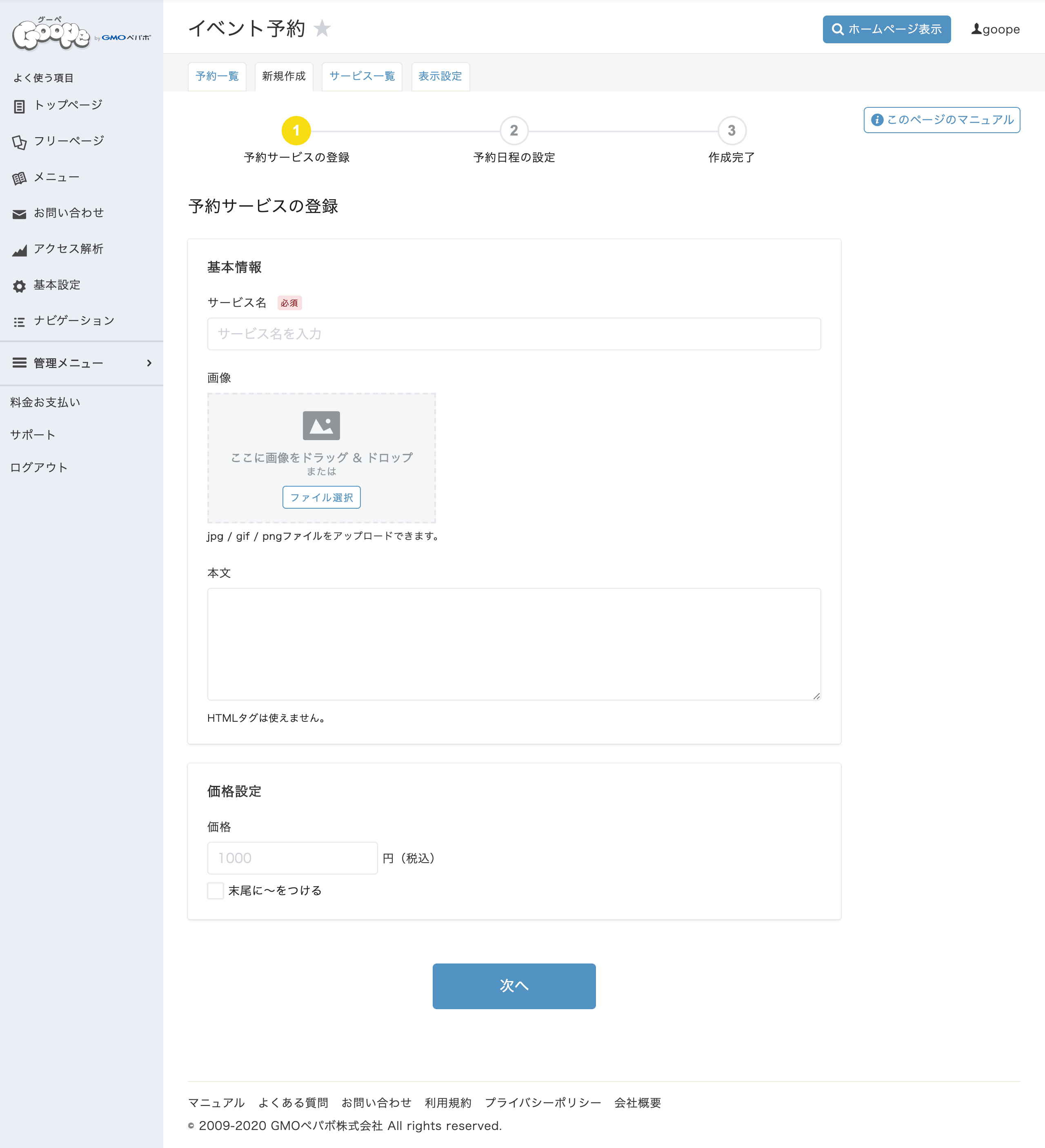Click the favorite star beside イベント予約

tap(322, 29)
